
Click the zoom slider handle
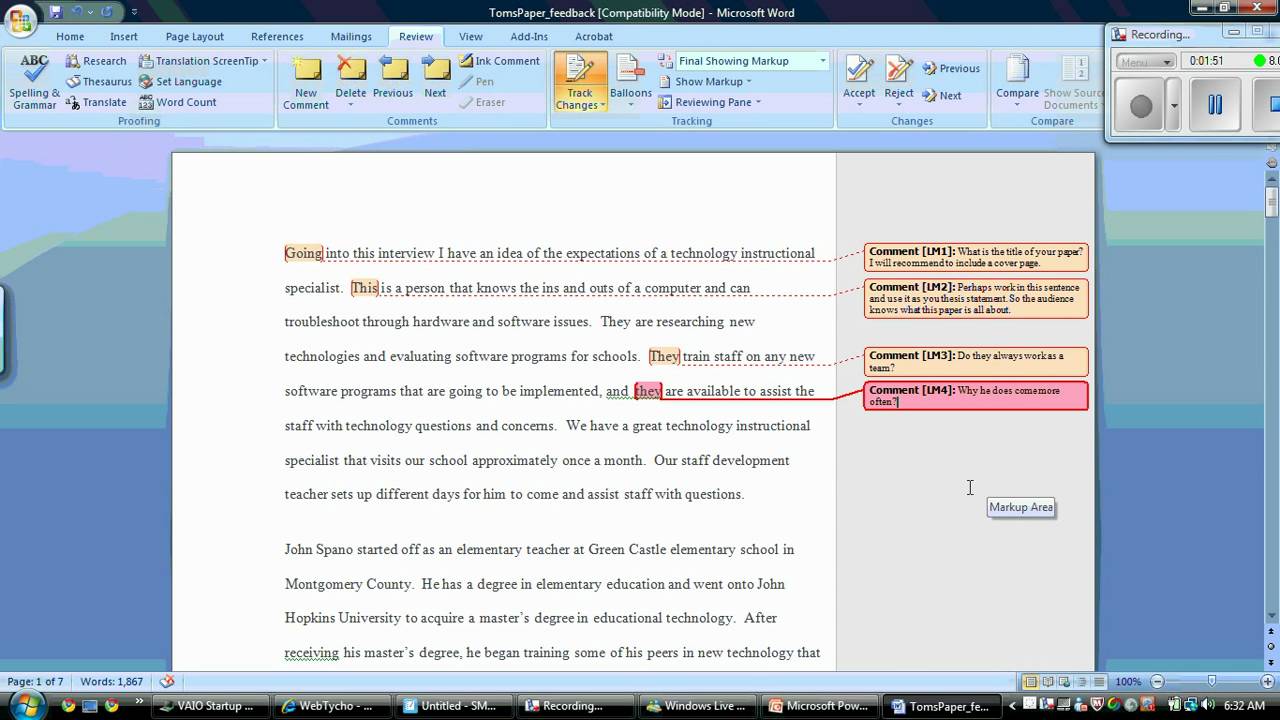[1212, 681]
